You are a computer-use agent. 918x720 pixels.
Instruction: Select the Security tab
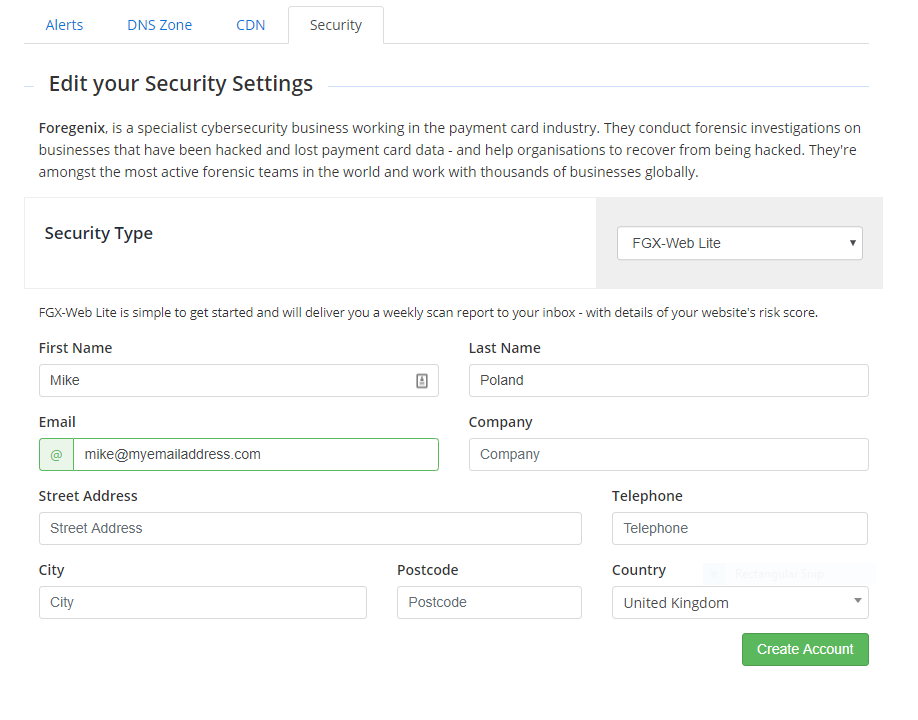[x=335, y=25]
